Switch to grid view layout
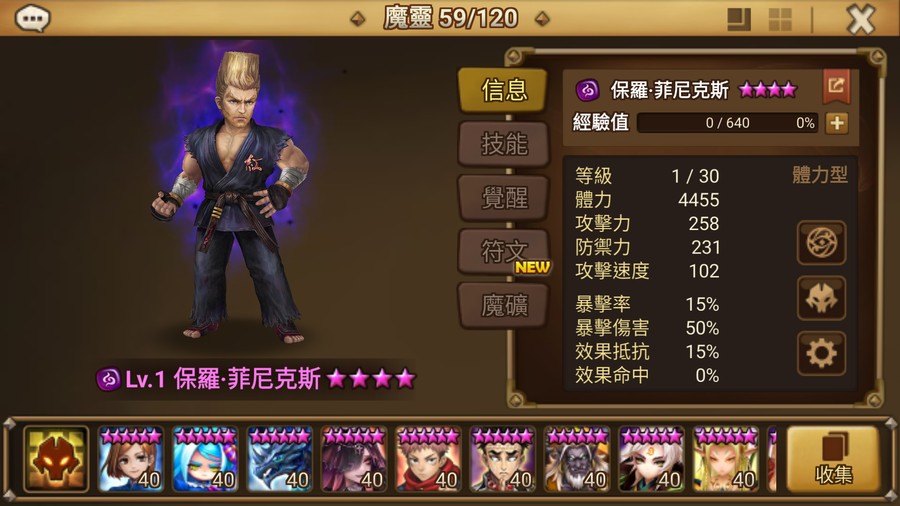Image resolution: width=900 pixels, height=506 pixels. [781, 20]
